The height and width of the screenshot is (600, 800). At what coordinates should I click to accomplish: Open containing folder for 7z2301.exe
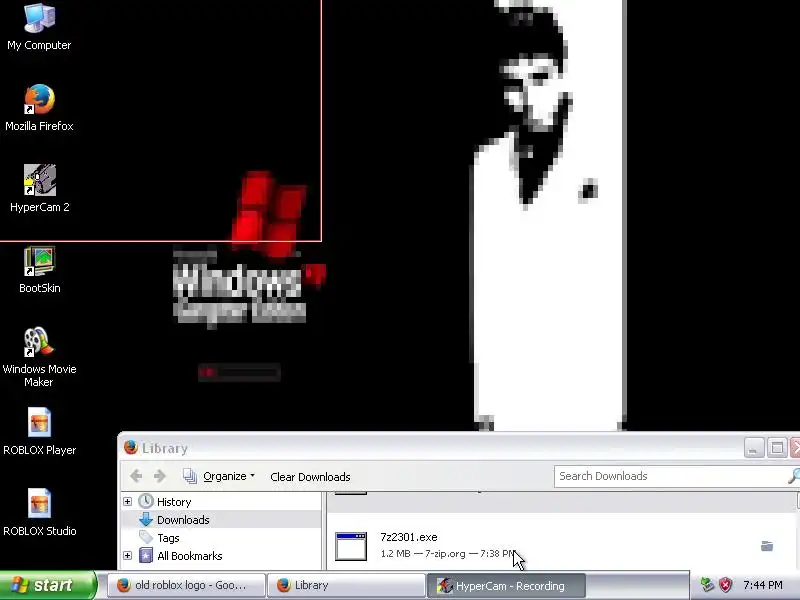pyautogui.click(x=766, y=546)
